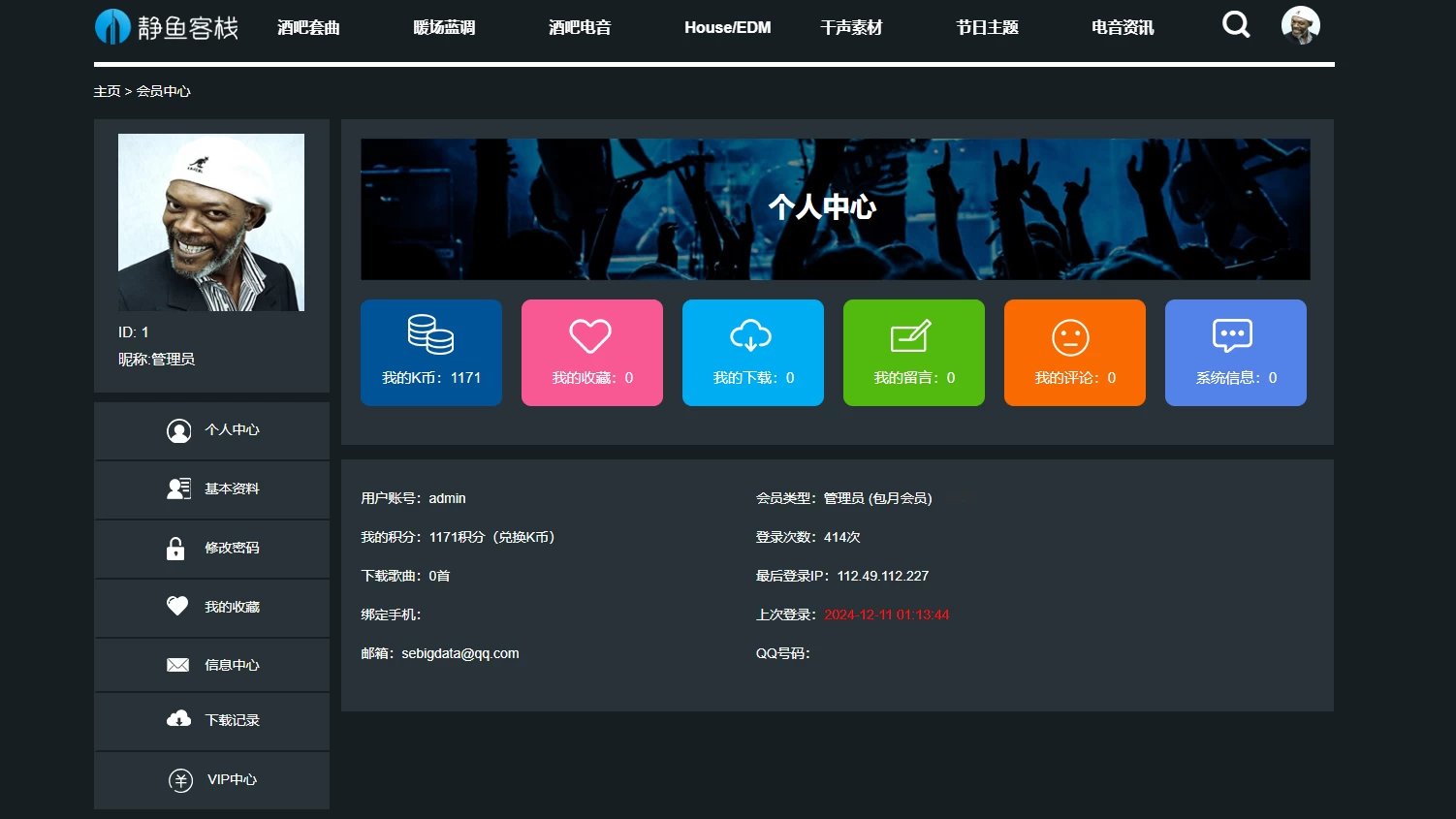The height and width of the screenshot is (819, 1456).
Task: Click the 主页 breadcrumb link
Action: (107, 91)
